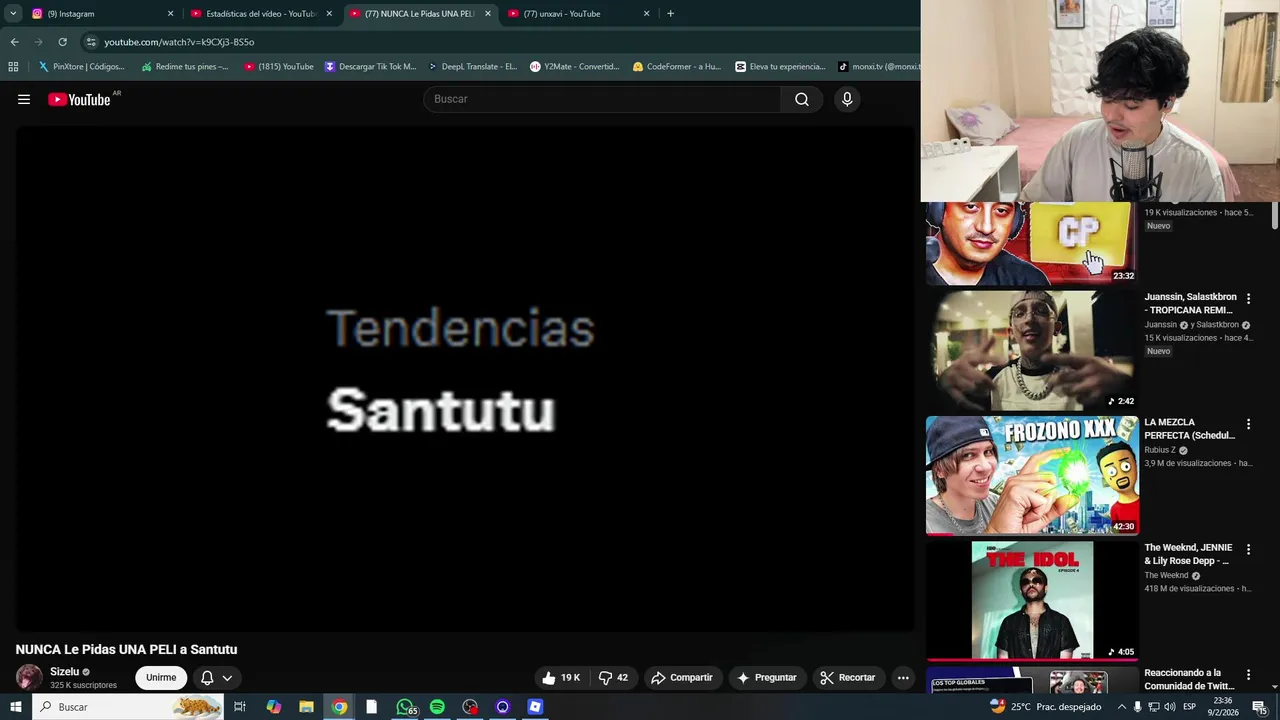Open the Y2Mate bookmark
Viewport: 1280px width, 720px height.
575,67
